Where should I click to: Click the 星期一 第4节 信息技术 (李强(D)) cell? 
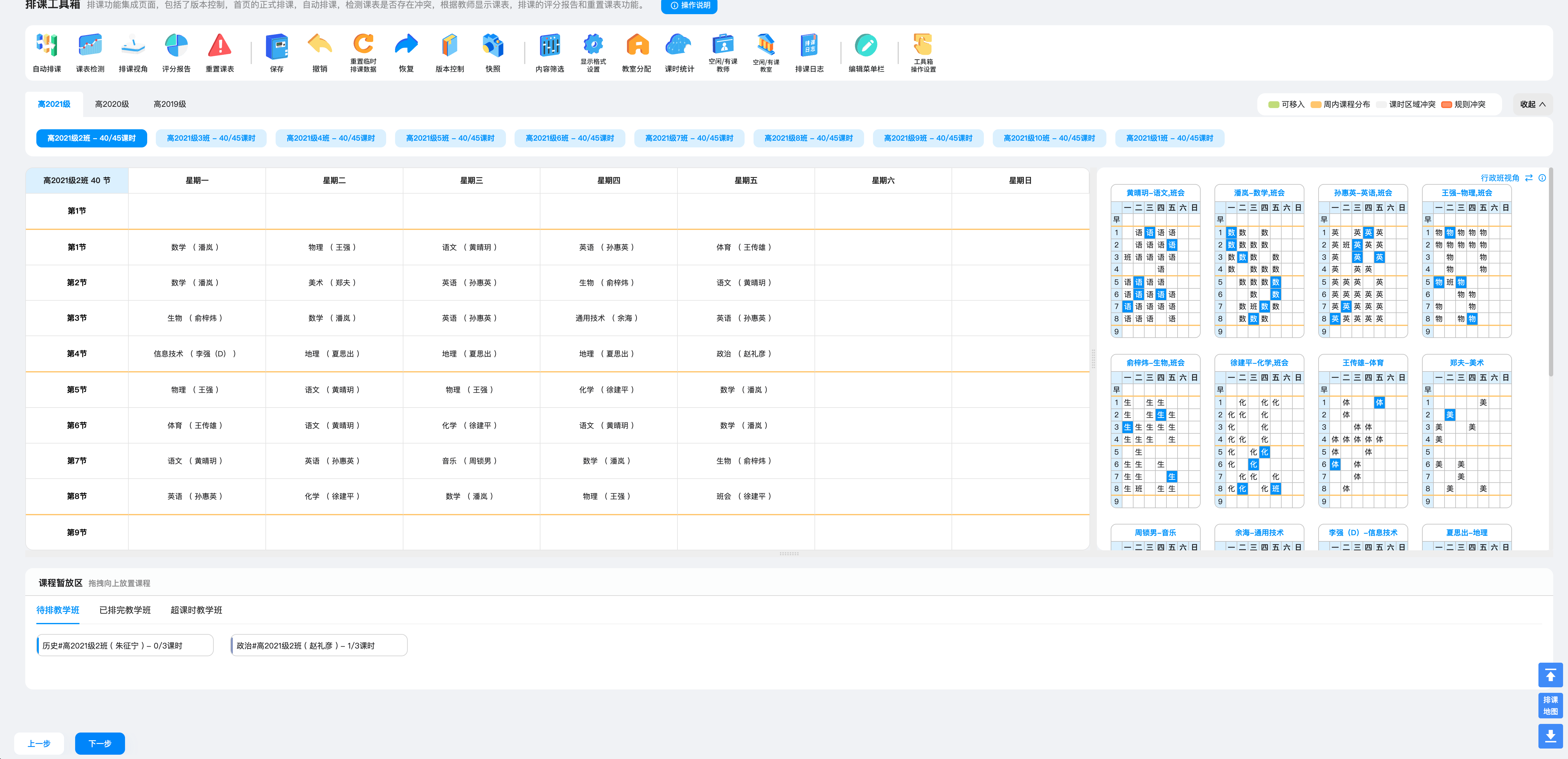197,354
